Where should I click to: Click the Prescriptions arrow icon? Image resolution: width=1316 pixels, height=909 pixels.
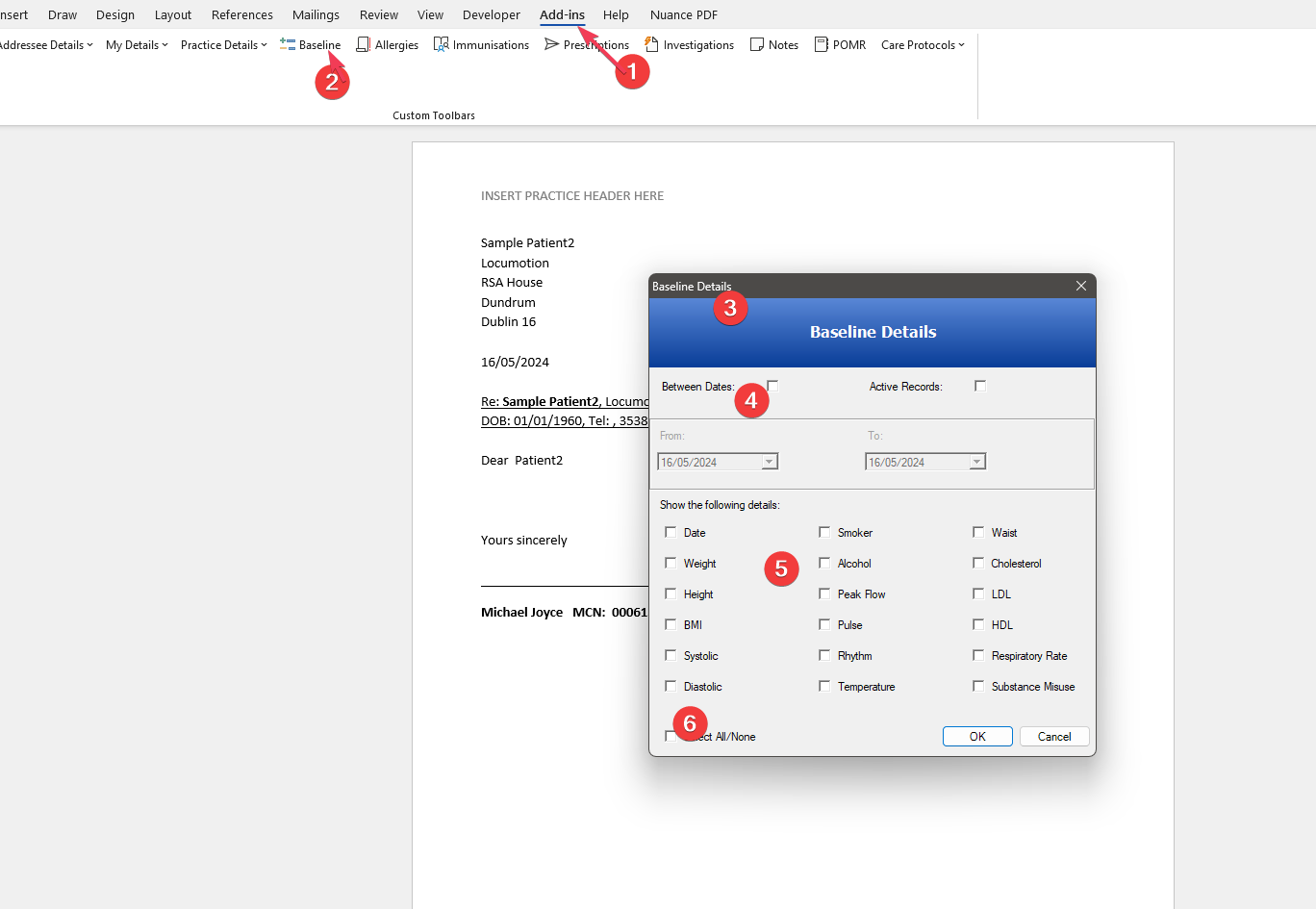[551, 44]
